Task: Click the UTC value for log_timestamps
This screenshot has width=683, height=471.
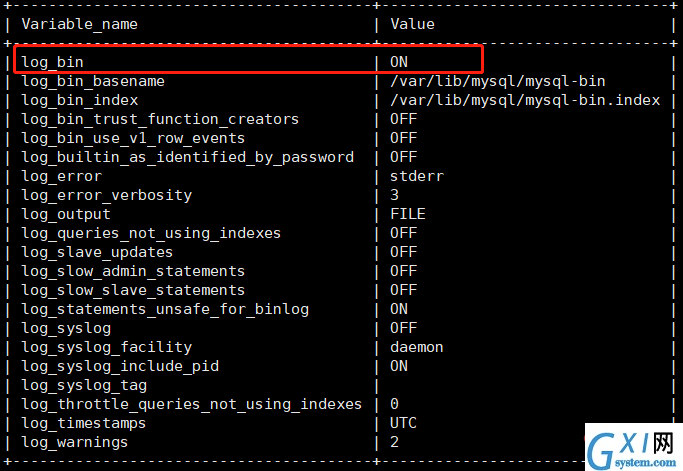Action: pos(403,423)
